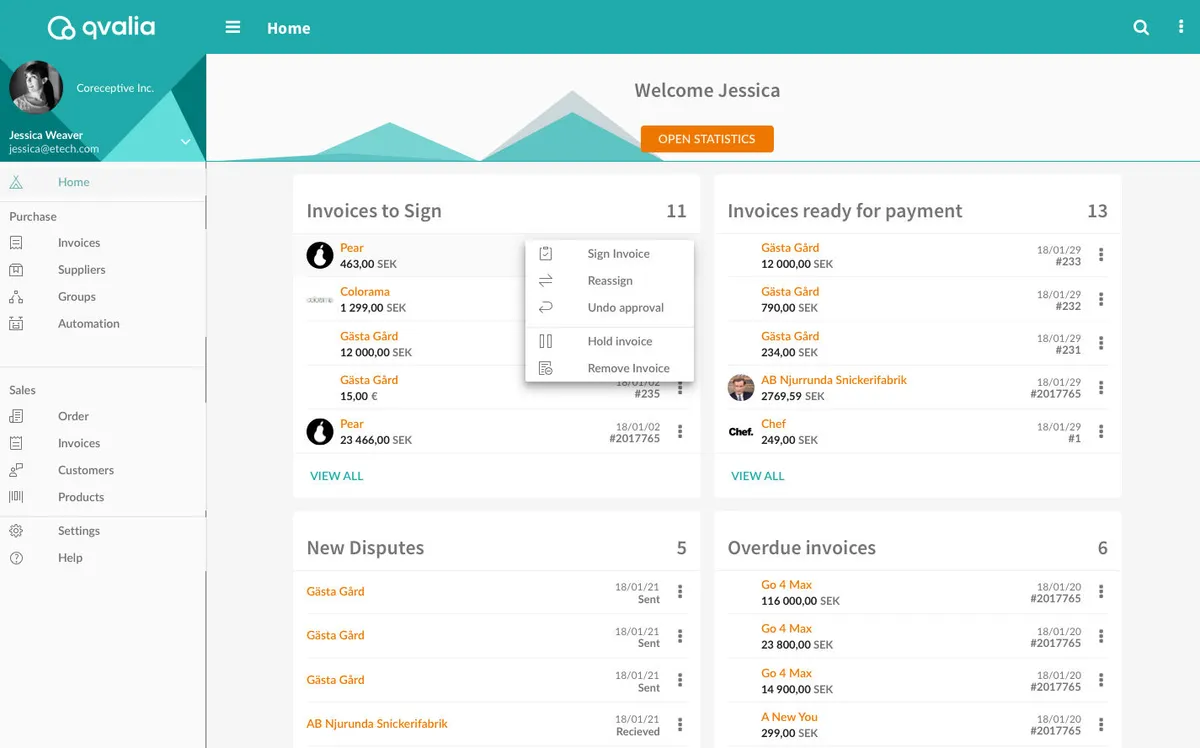
Task: Click the Pear logo on 463,00 SEK row
Action: click(320, 255)
